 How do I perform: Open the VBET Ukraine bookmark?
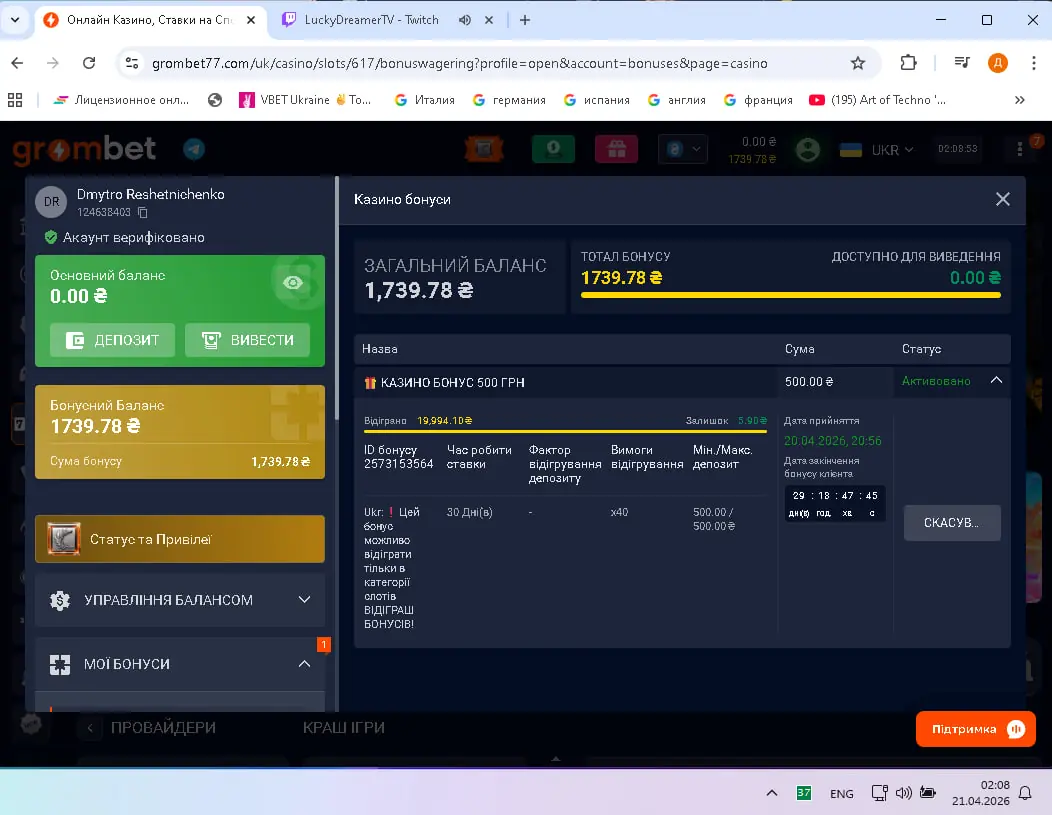[305, 100]
